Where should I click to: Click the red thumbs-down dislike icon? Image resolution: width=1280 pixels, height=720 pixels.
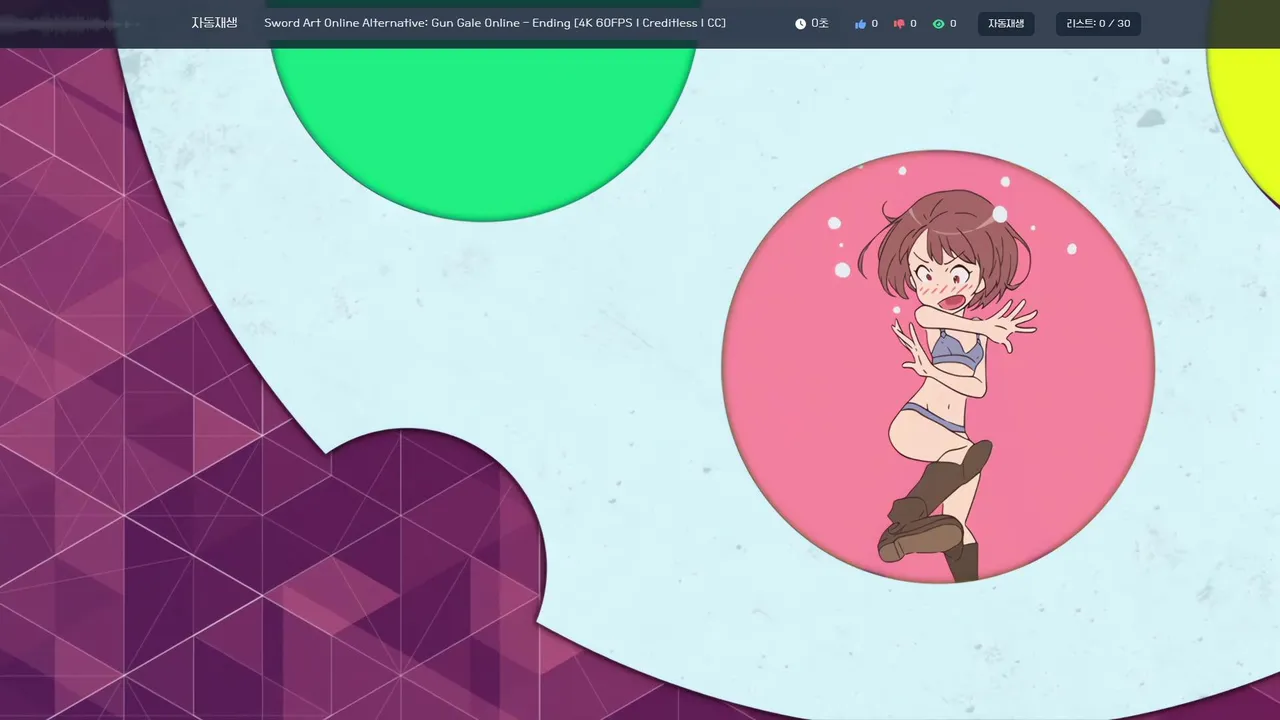pyautogui.click(x=899, y=24)
